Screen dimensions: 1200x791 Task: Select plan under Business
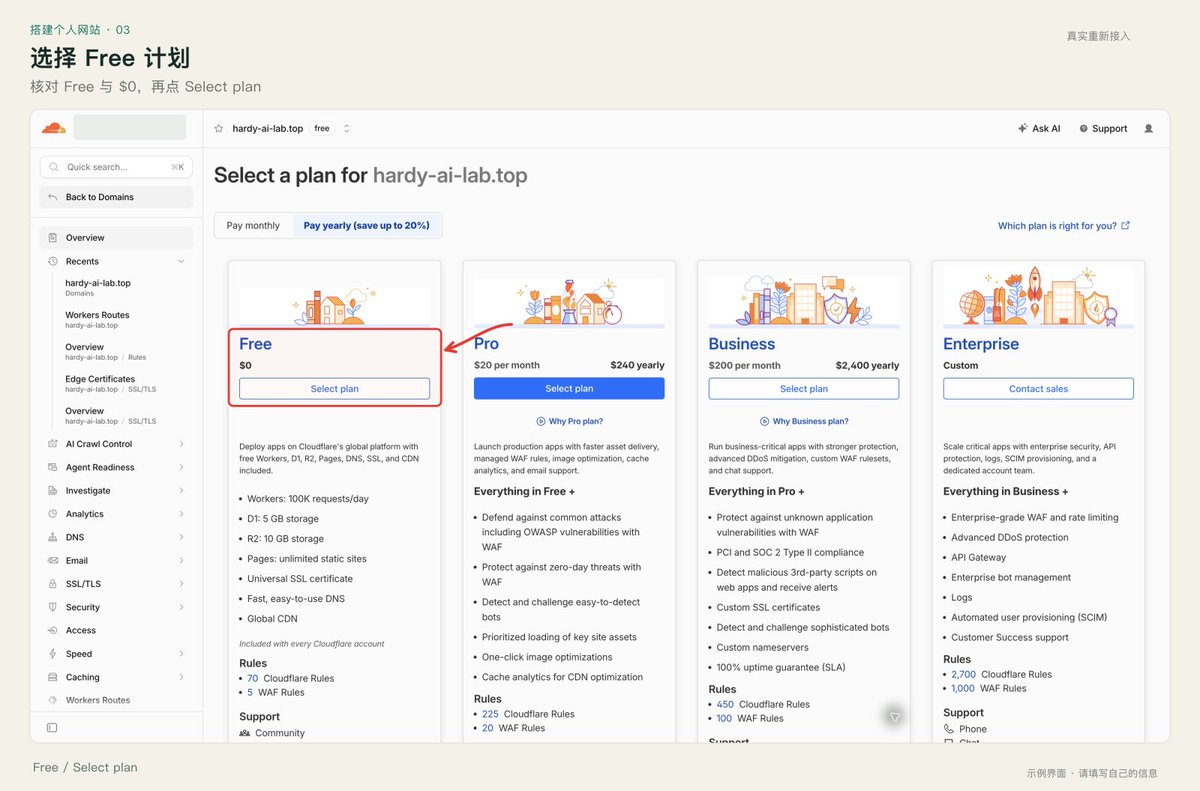click(804, 389)
